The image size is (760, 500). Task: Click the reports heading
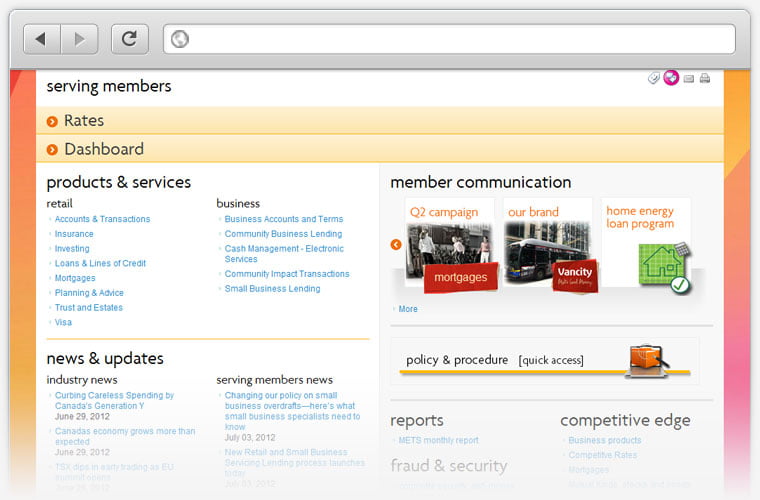(x=417, y=422)
